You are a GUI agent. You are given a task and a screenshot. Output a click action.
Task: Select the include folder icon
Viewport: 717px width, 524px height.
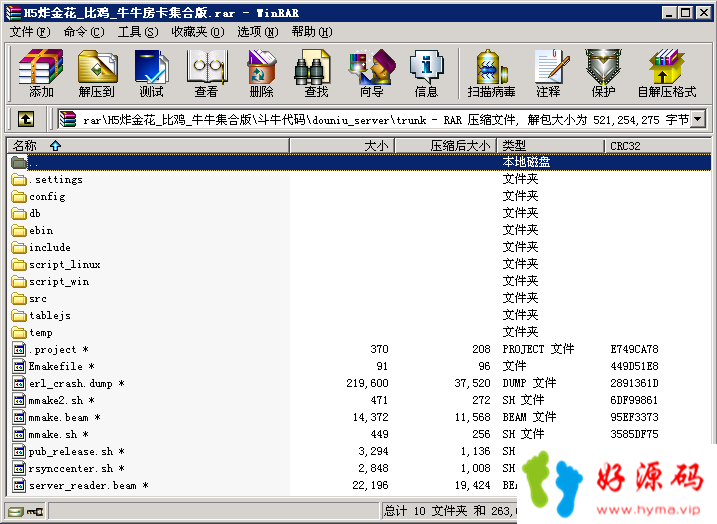pos(19,247)
